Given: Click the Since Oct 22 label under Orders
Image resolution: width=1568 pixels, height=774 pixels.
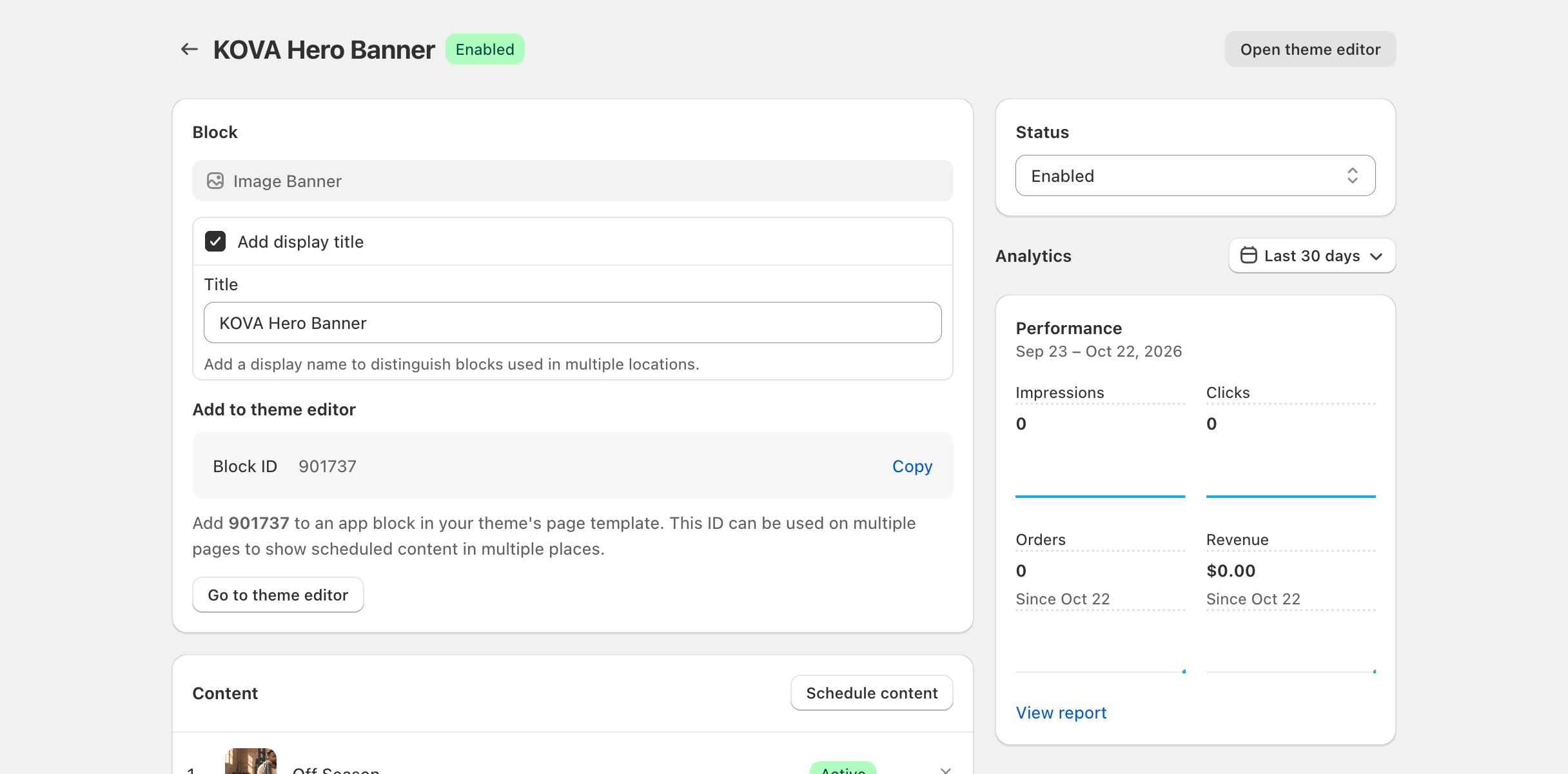Looking at the screenshot, I should tap(1063, 599).
